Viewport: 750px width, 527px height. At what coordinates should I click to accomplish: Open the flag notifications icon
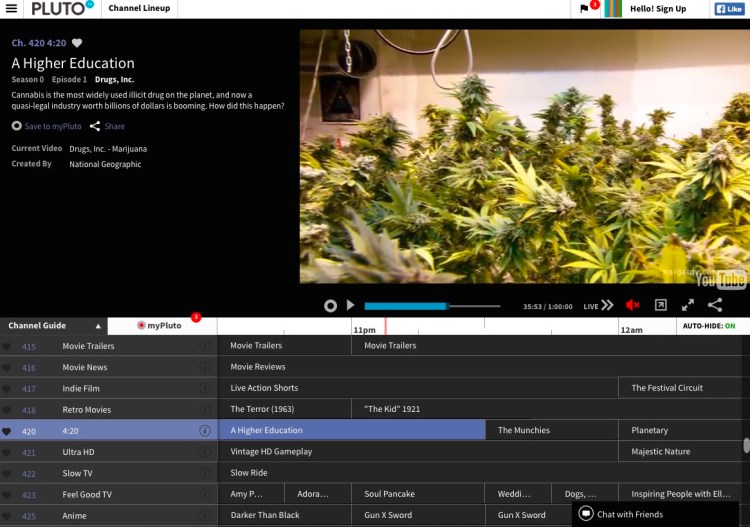coord(584,9)
